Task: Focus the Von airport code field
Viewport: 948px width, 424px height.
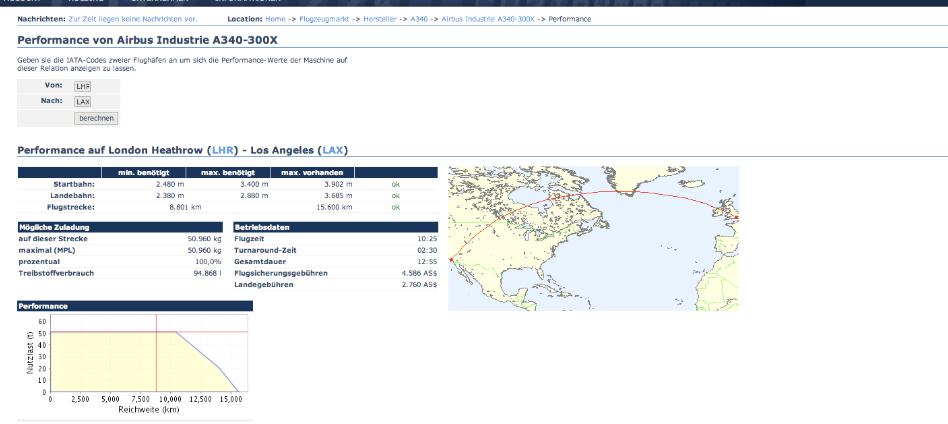Action: 83,86
